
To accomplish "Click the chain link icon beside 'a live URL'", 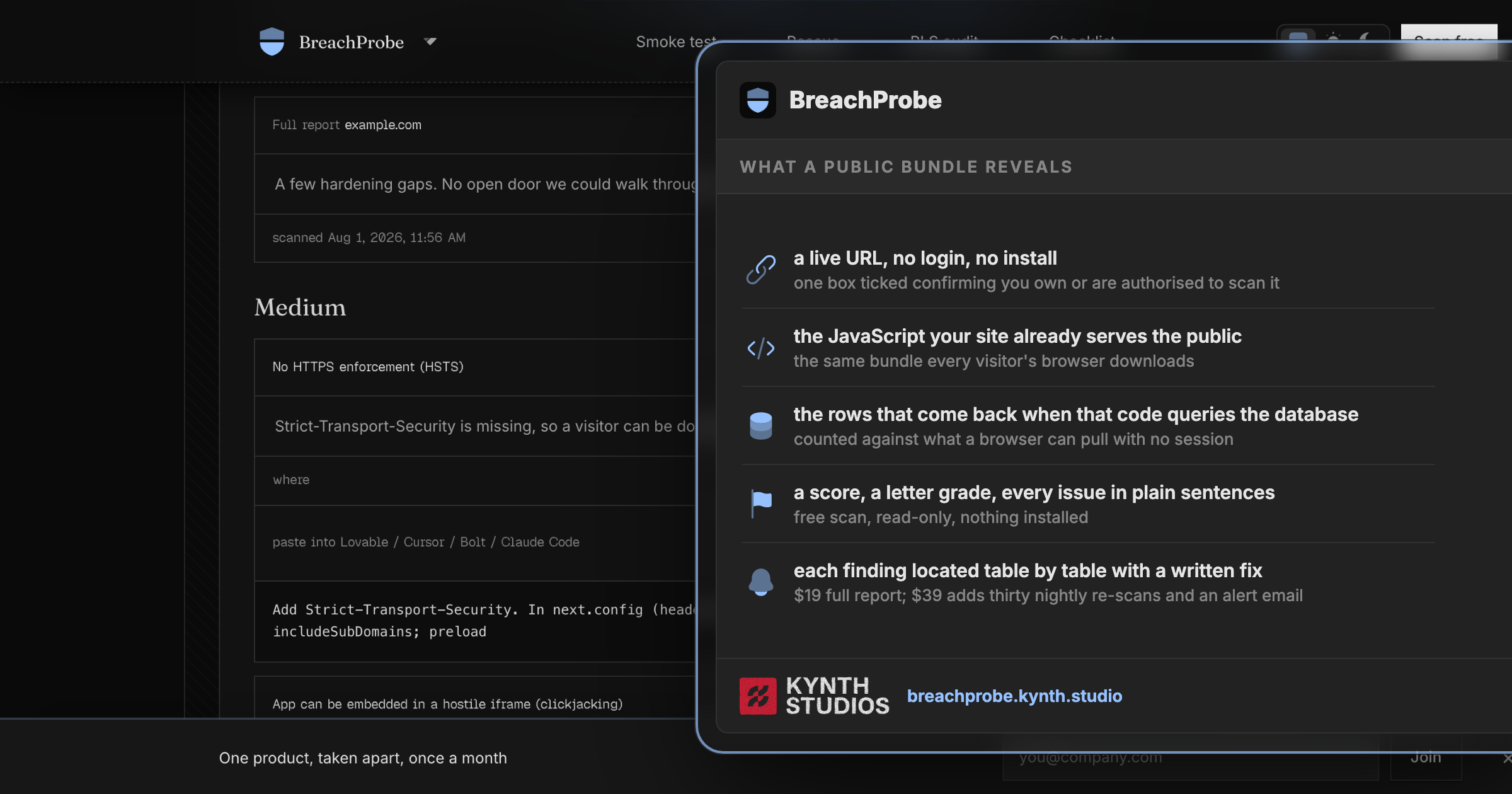I will click(760, 270).
